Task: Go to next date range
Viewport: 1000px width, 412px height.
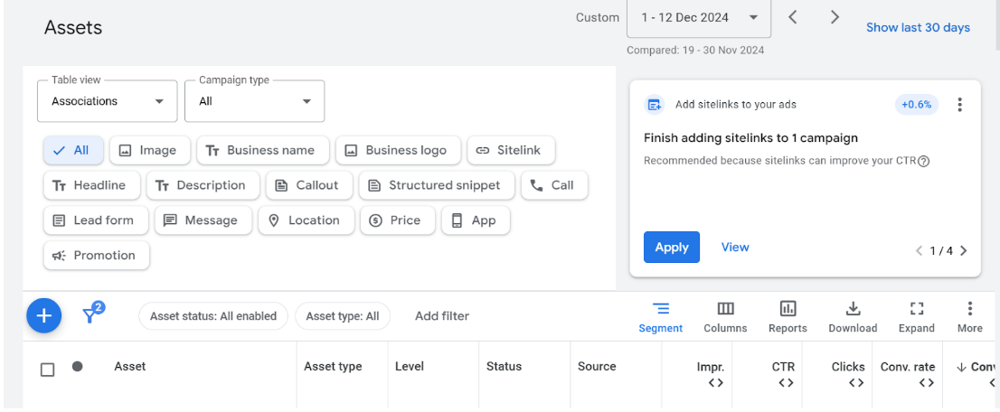Action: coord(835,17)
